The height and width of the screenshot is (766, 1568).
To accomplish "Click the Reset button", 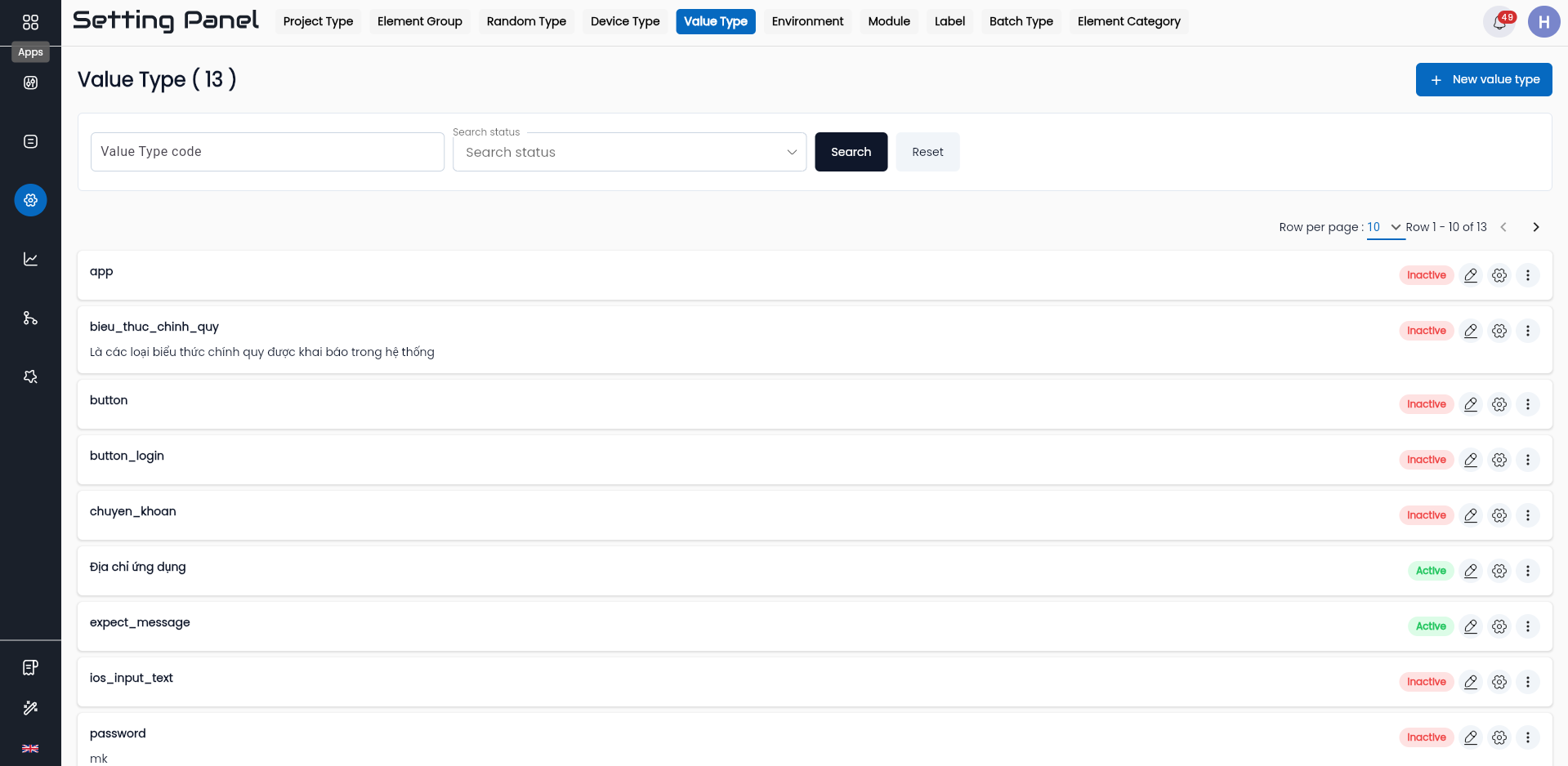I will tap(927, 152).
